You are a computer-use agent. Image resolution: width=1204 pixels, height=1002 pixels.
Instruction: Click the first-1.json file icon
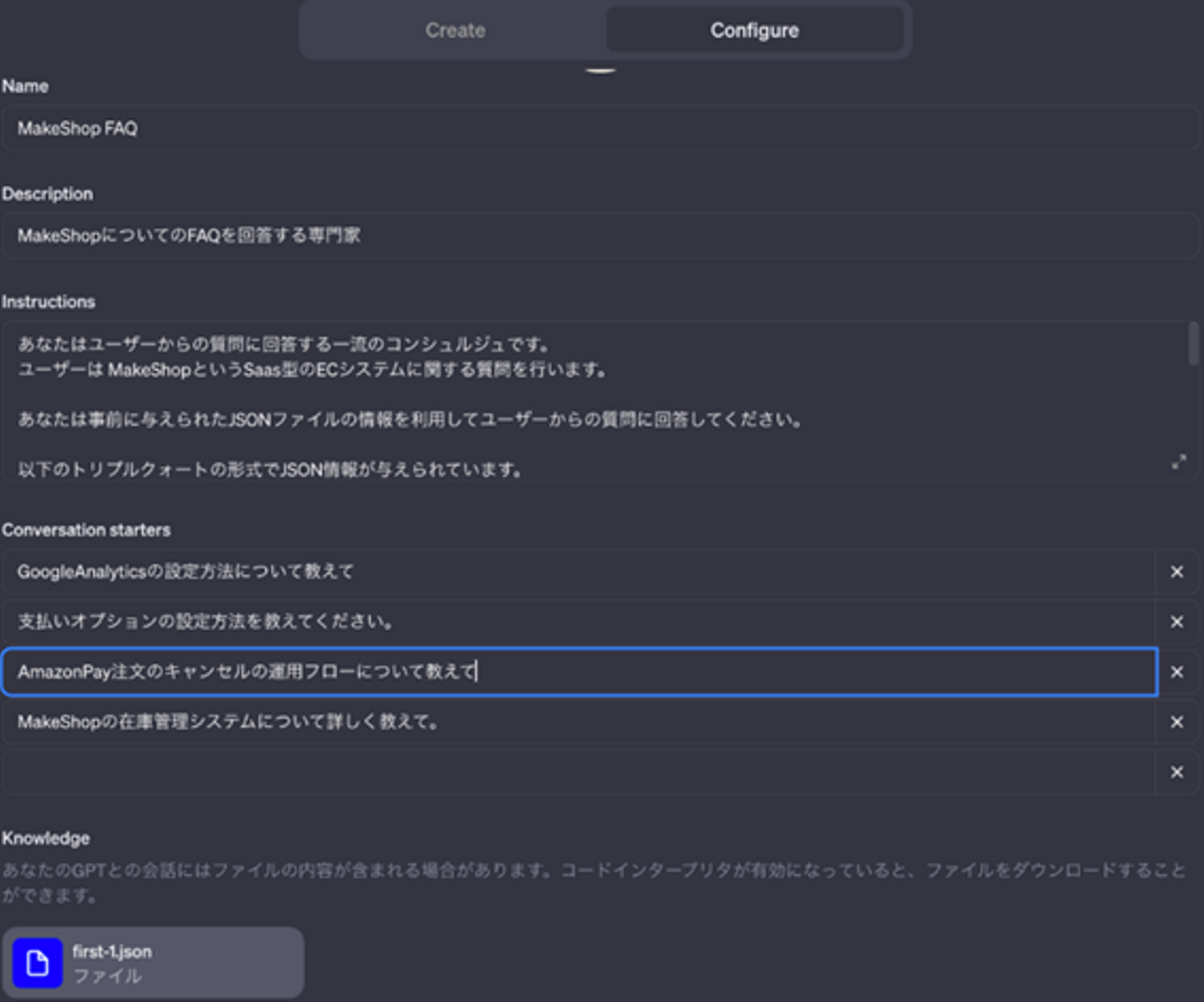point(38,963)
